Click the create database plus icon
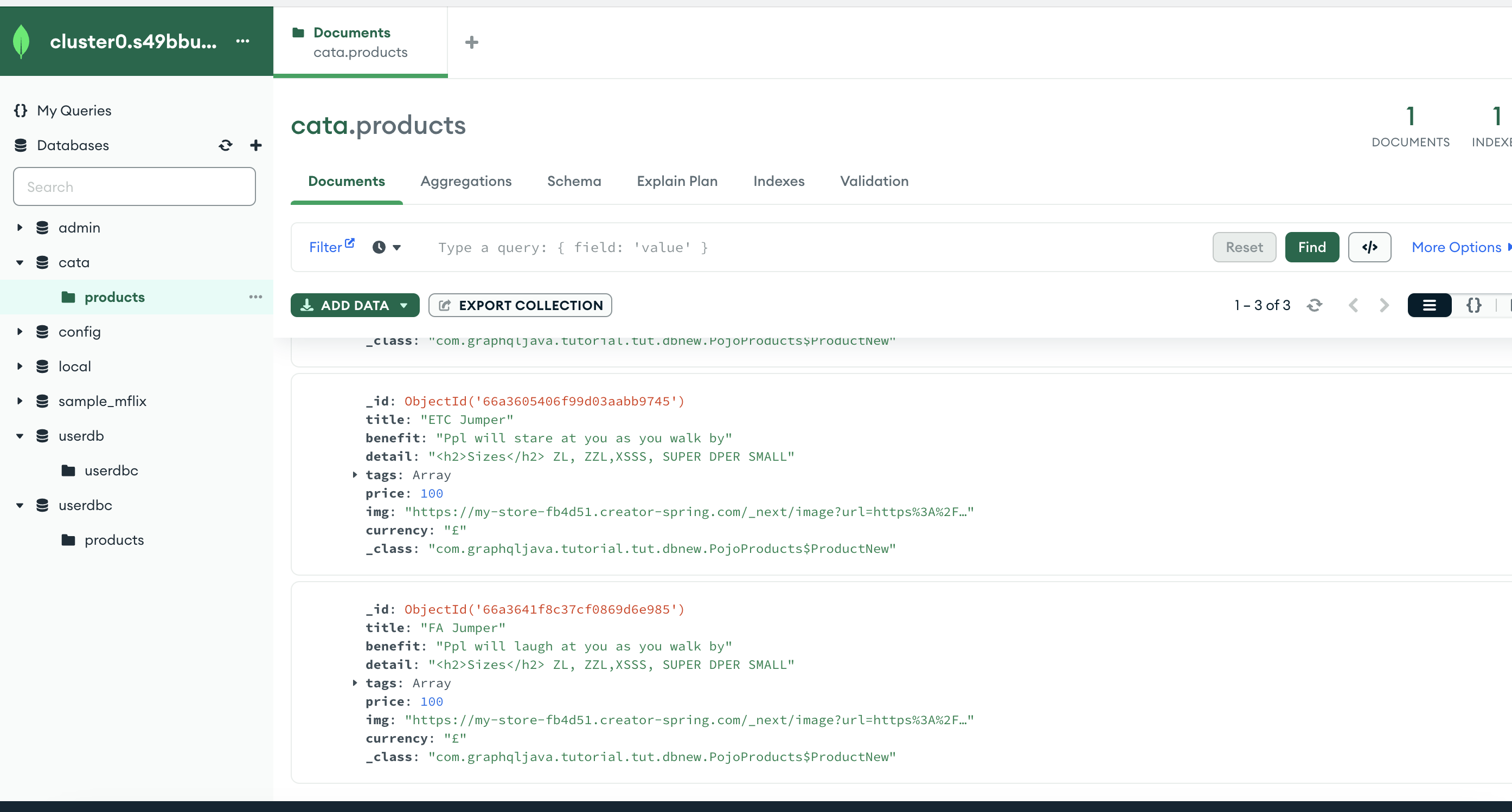This screenshot has width=1512, height=812. point(256,145)
